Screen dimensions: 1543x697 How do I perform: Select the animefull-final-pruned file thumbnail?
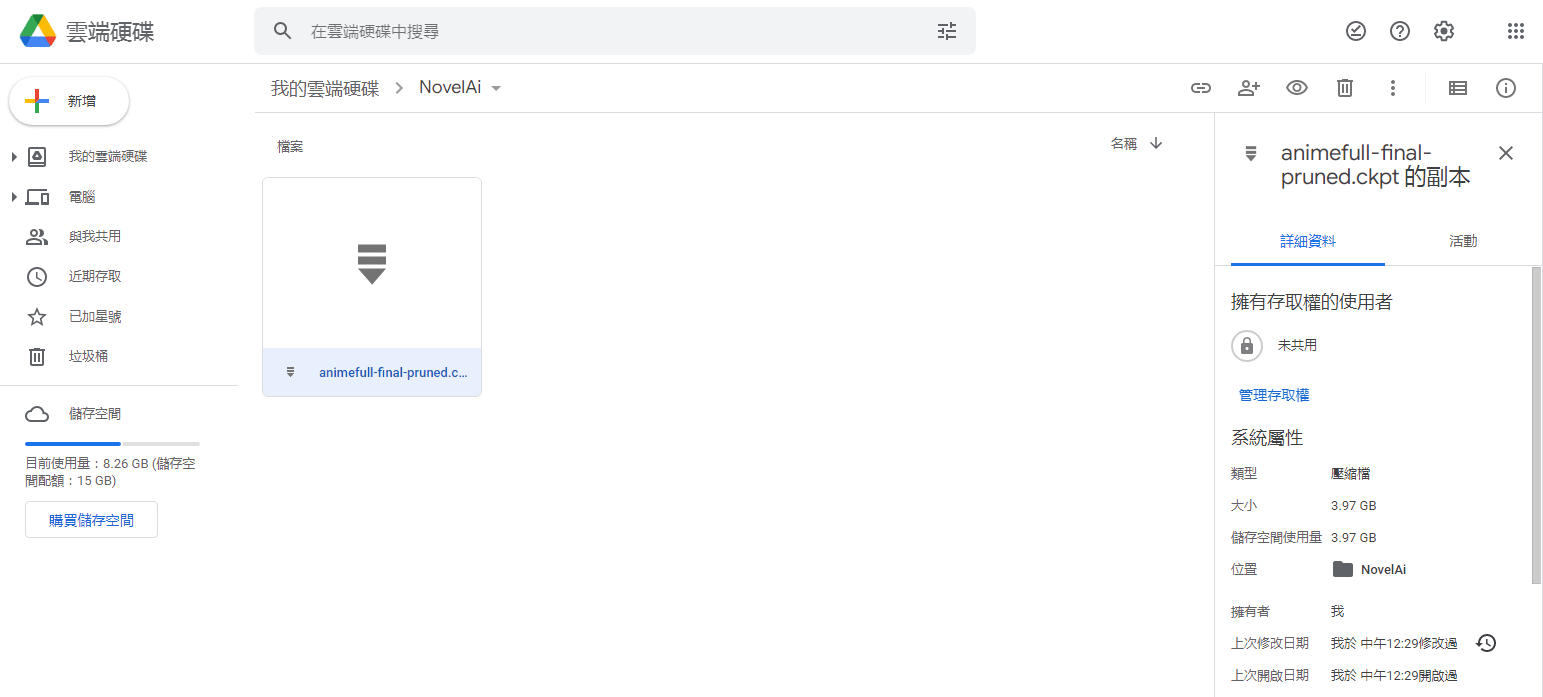click(x=372, y=264)
